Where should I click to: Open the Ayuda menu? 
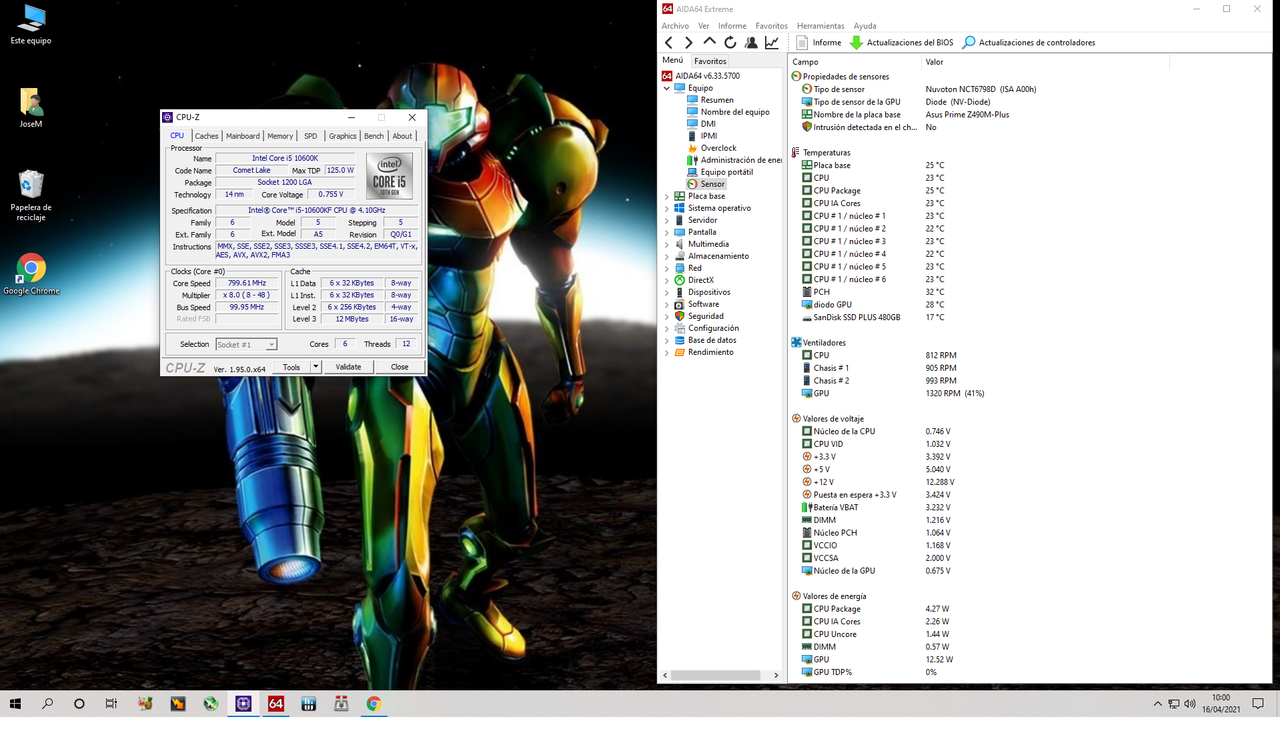865,26
